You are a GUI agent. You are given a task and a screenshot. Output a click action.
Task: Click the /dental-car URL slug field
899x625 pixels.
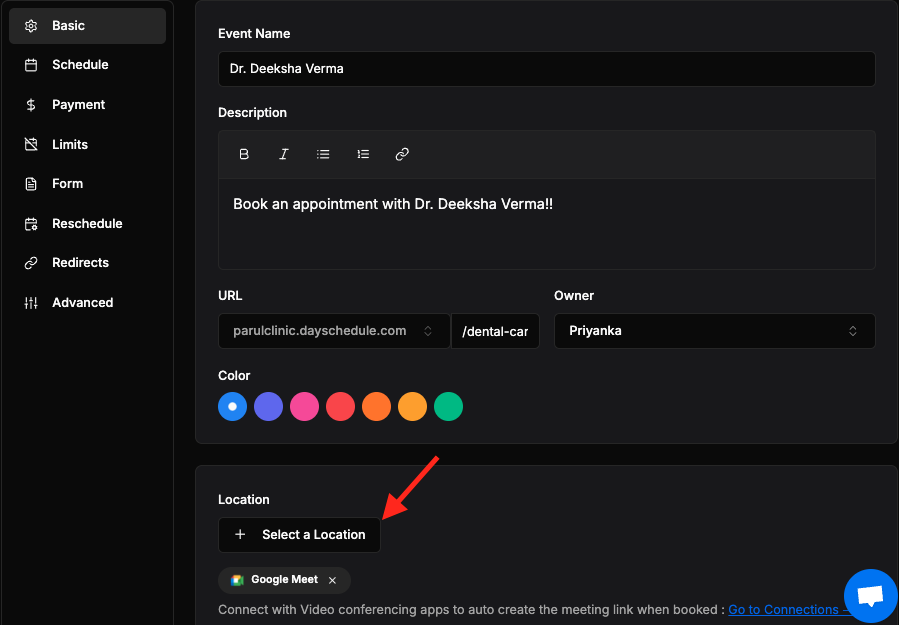click(495, 331)
